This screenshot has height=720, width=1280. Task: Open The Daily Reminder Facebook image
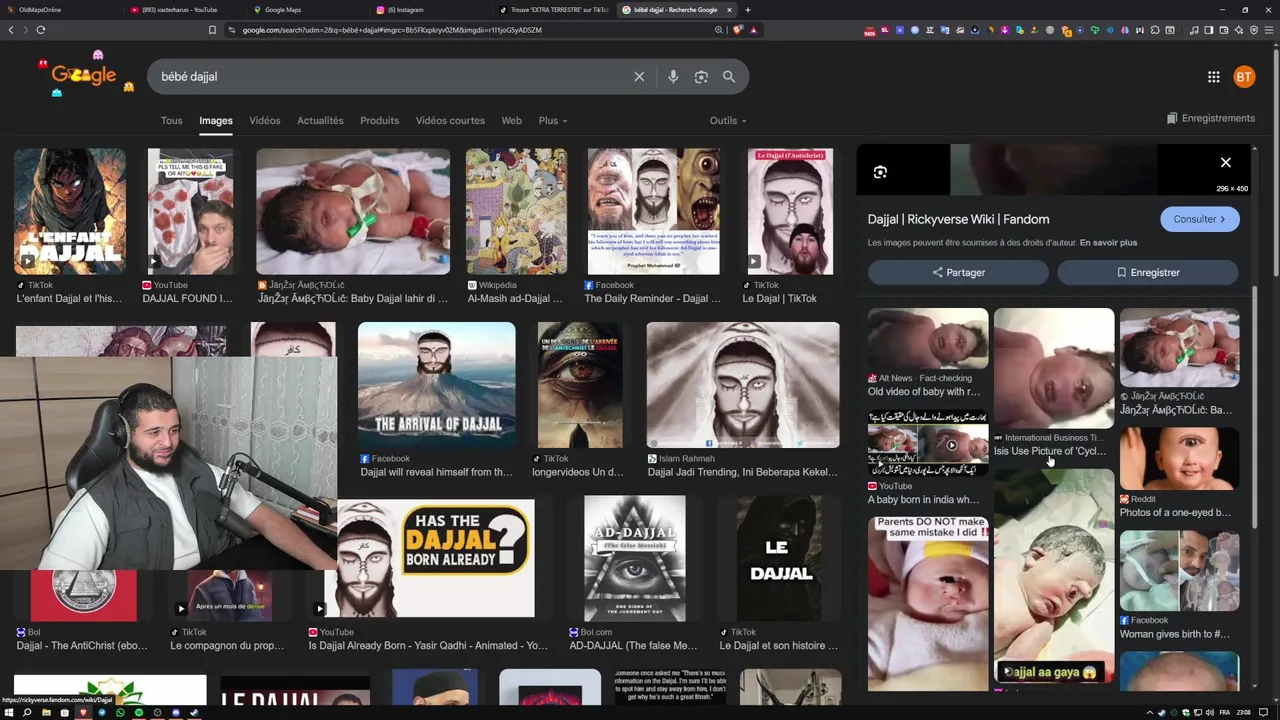pos(653,211)
